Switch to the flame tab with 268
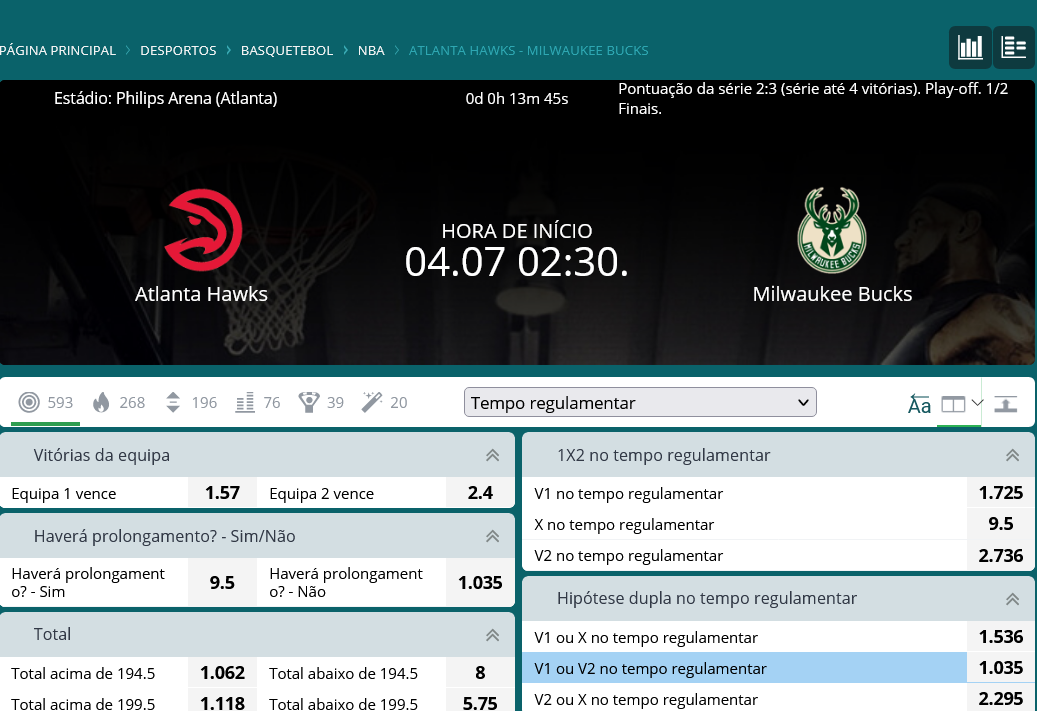This screenshot has height=711, width=1037. [119, 402]
